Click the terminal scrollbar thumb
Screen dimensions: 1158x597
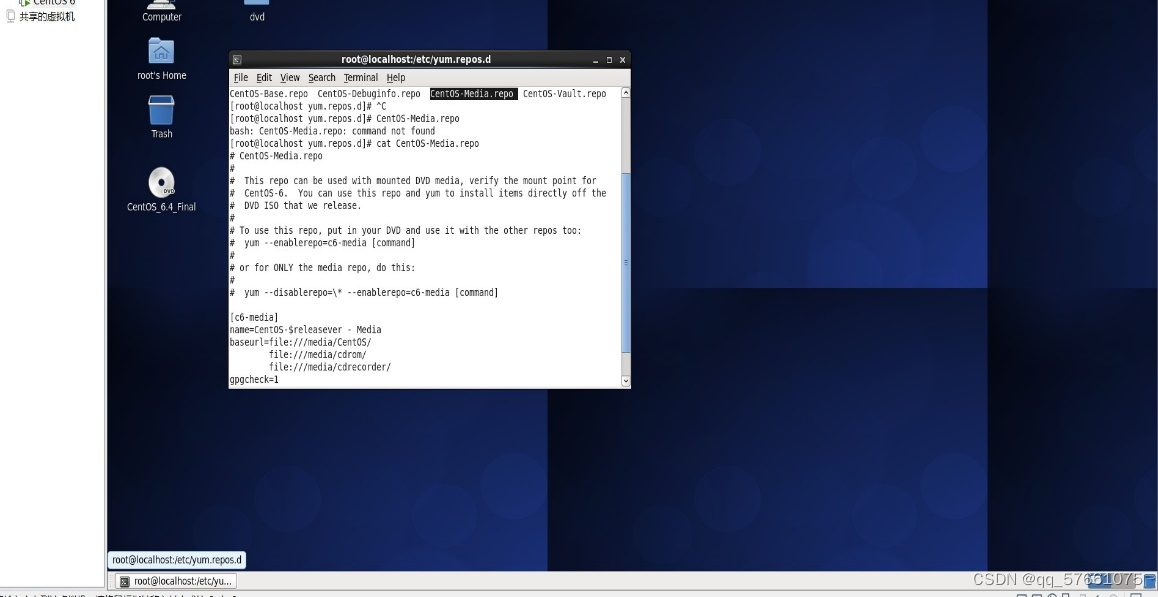(624, 260)
